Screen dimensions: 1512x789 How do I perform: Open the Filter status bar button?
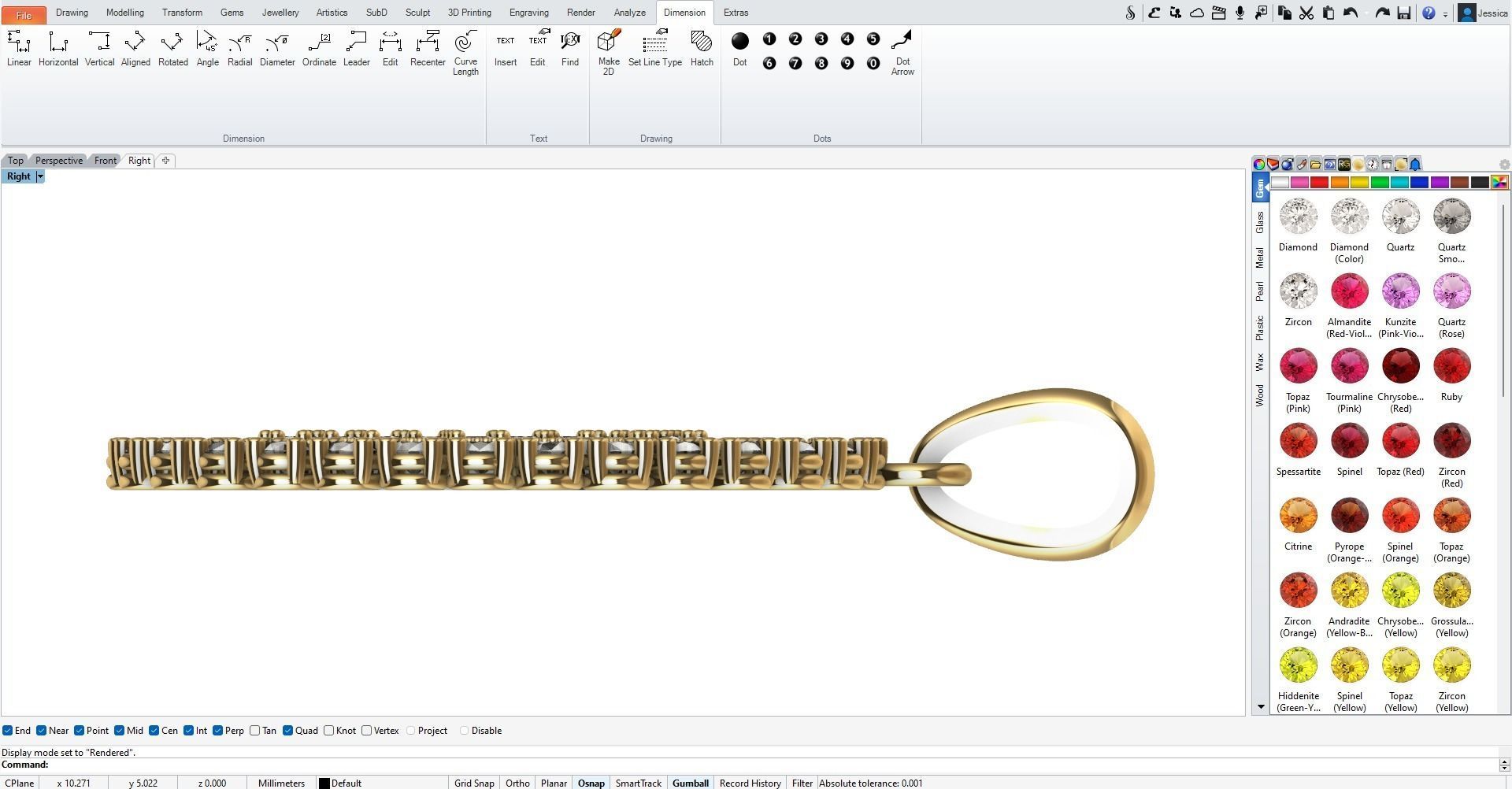[802, 783]
